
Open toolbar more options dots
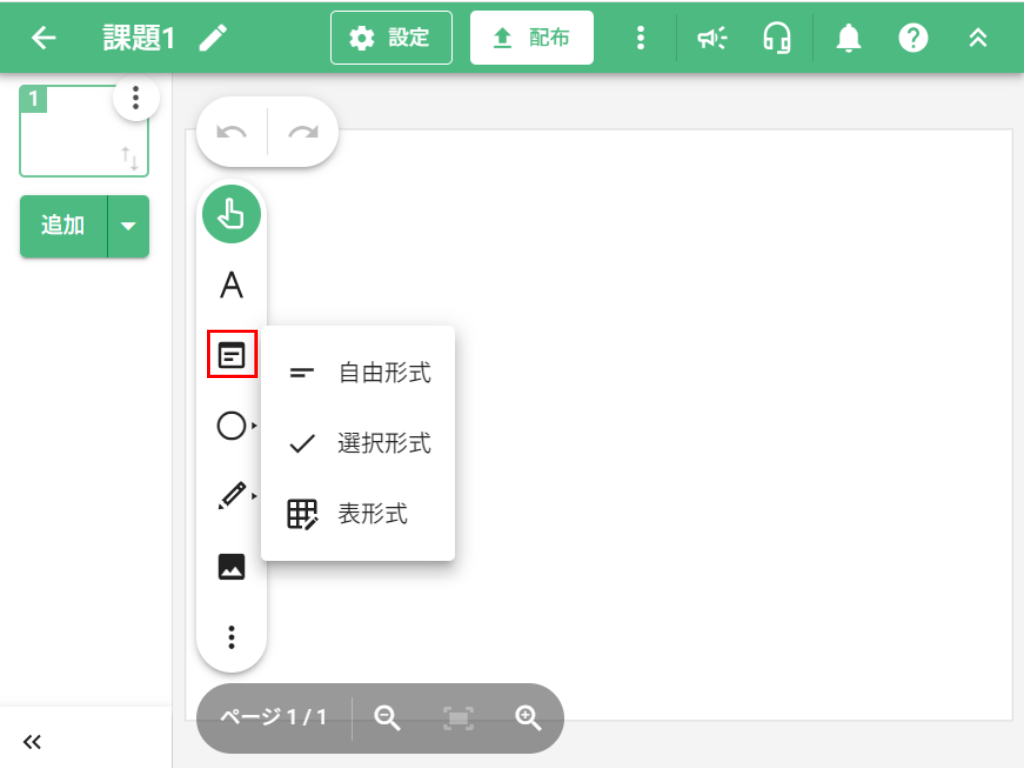click(231, 637)
